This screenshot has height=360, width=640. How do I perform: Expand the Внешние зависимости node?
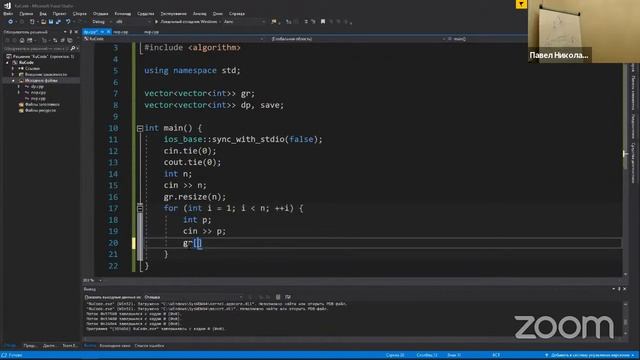13,74
